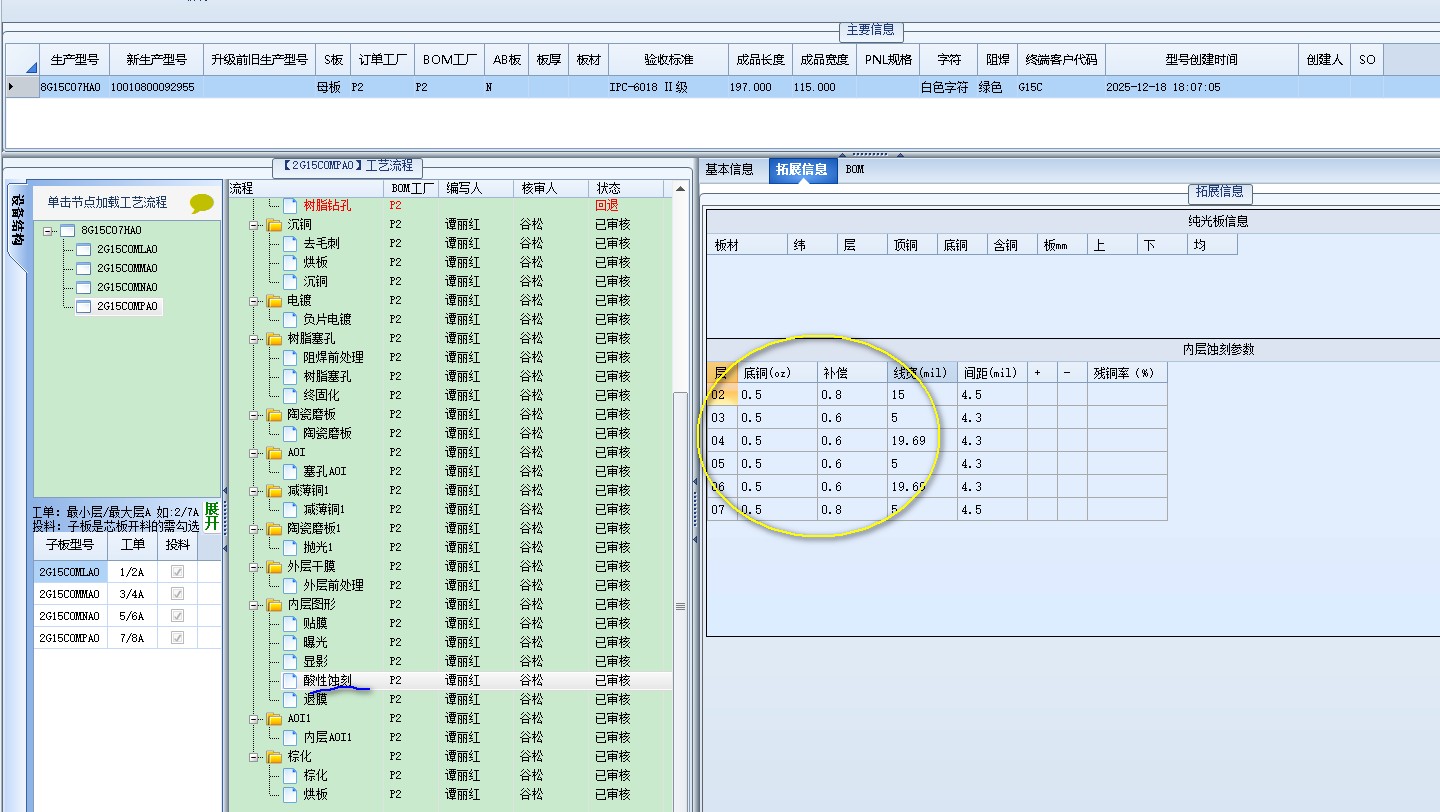Click the 回退 status of 树脂钻孔
Screen dimensions: 1440x812
(x=607, y=205)
